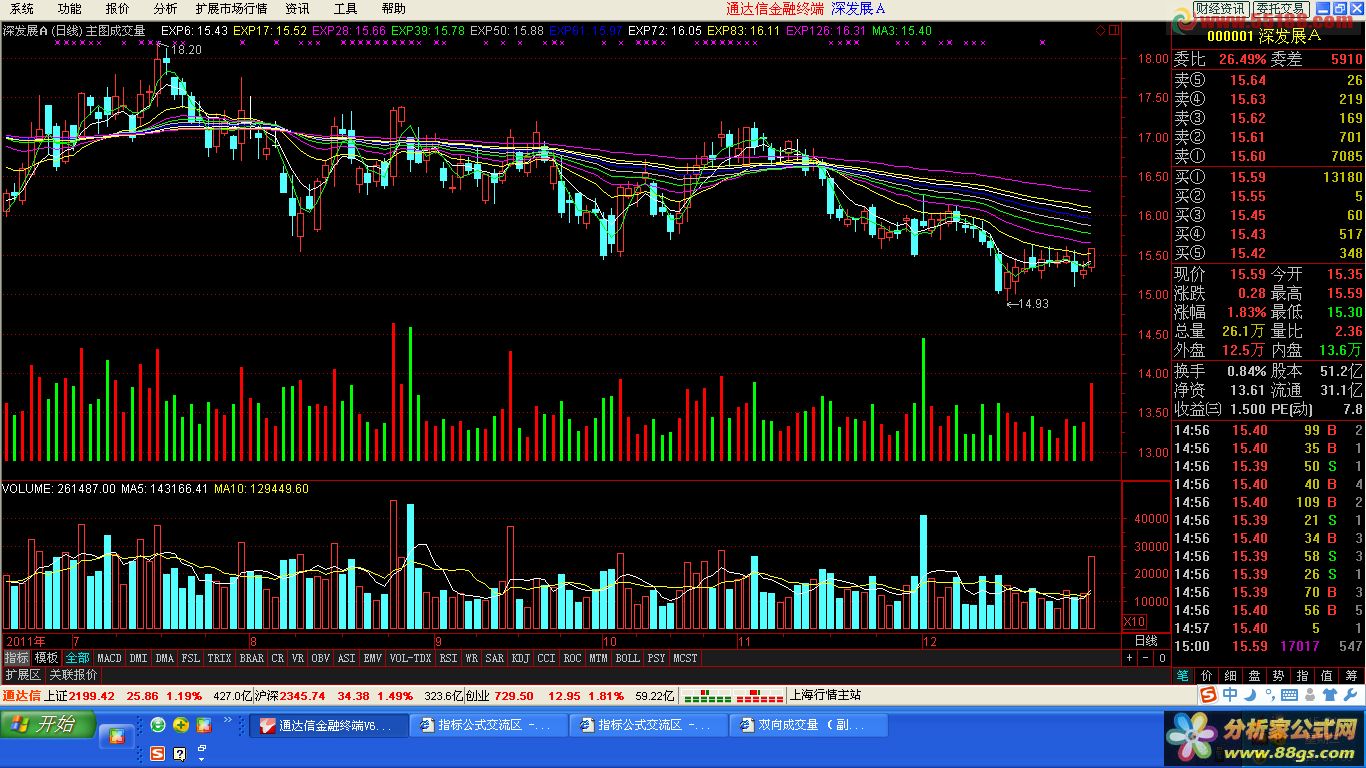The width and height of the screenshot is (1366, 768).
Task: Select the 细 tab in quote panel
Action: pyautogui.click(x=1230, y=675)
